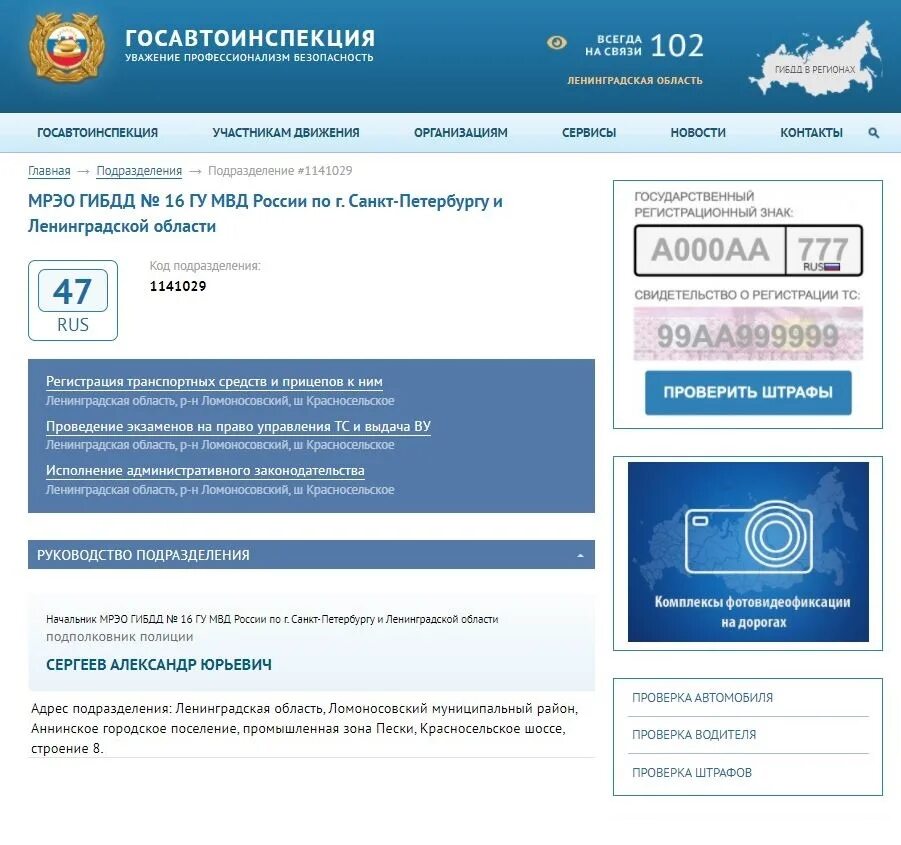The image size is (901, 845).
Task: Open the УЧАСТНИКАМ ДВИЖЕНИЯ menu
Action: click(x=286, y=133)
